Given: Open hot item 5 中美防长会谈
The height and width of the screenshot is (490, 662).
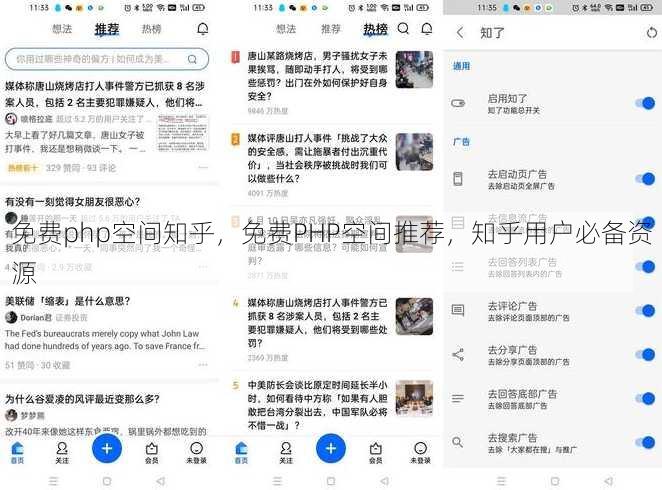Looking at the screenshot, I should 317,405.
